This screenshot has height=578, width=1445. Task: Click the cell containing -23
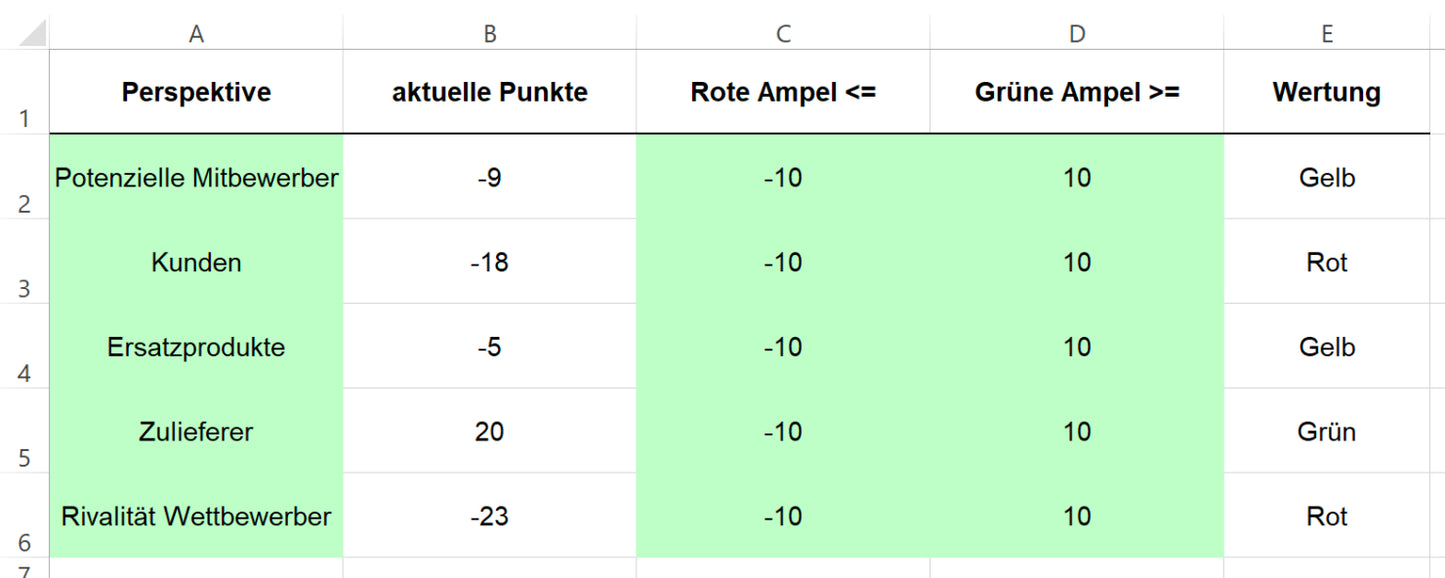coord(489,516)
